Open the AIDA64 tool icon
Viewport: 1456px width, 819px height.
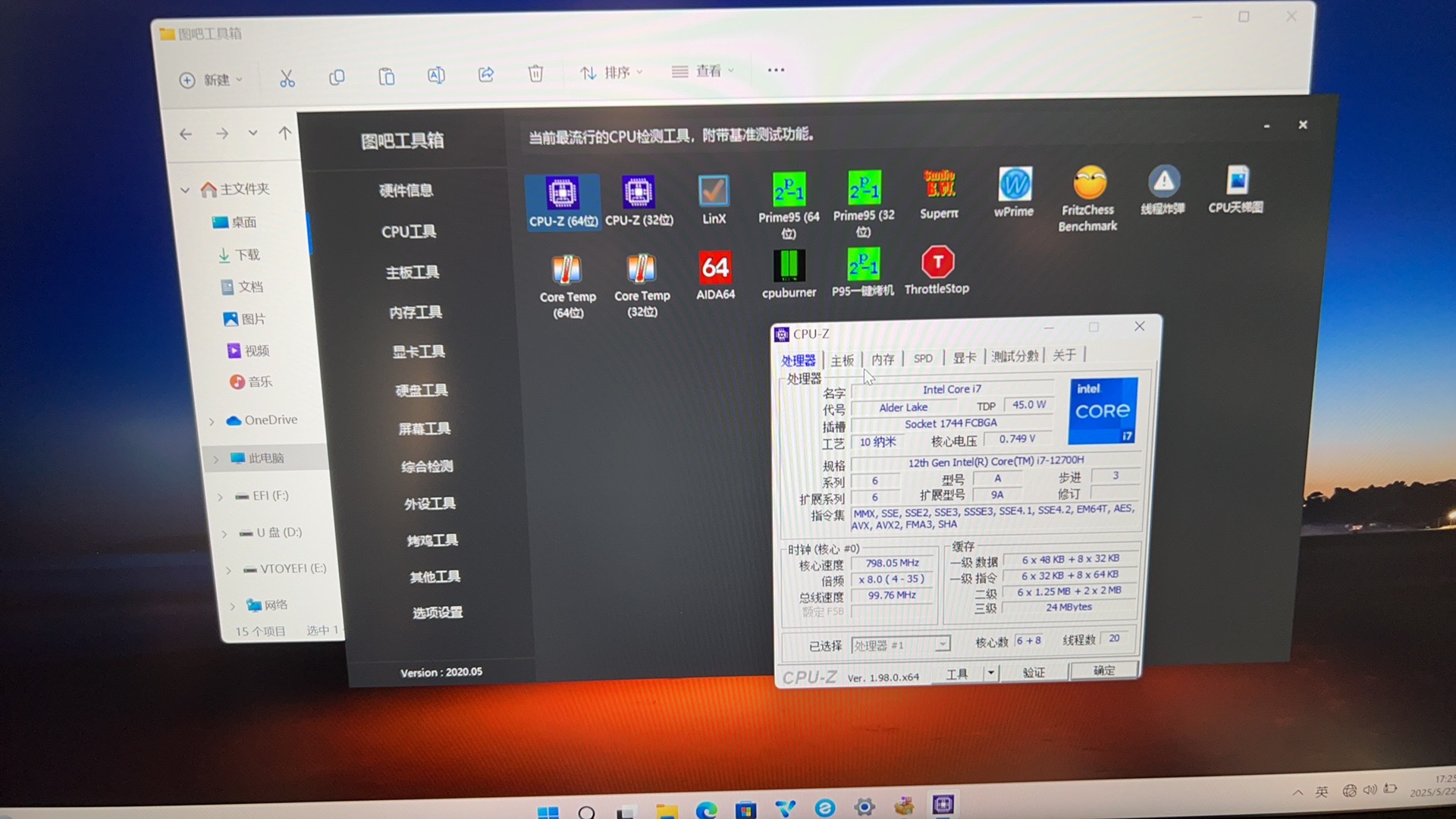click(715, 268)
